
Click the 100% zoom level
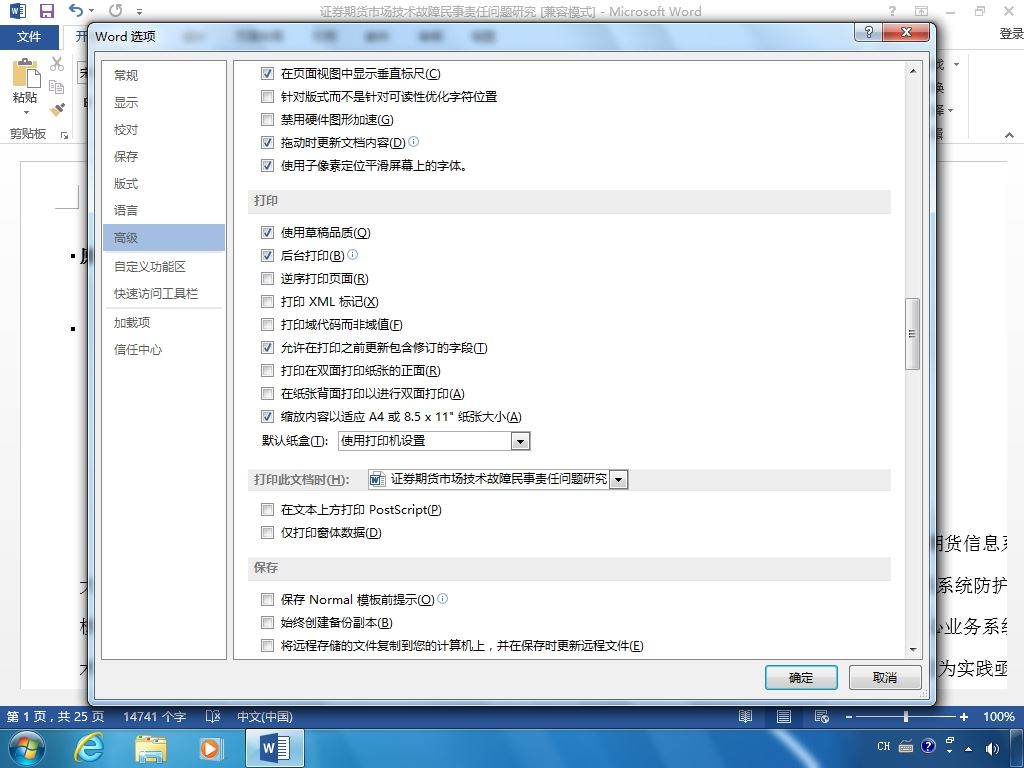[x=999, y=716]
